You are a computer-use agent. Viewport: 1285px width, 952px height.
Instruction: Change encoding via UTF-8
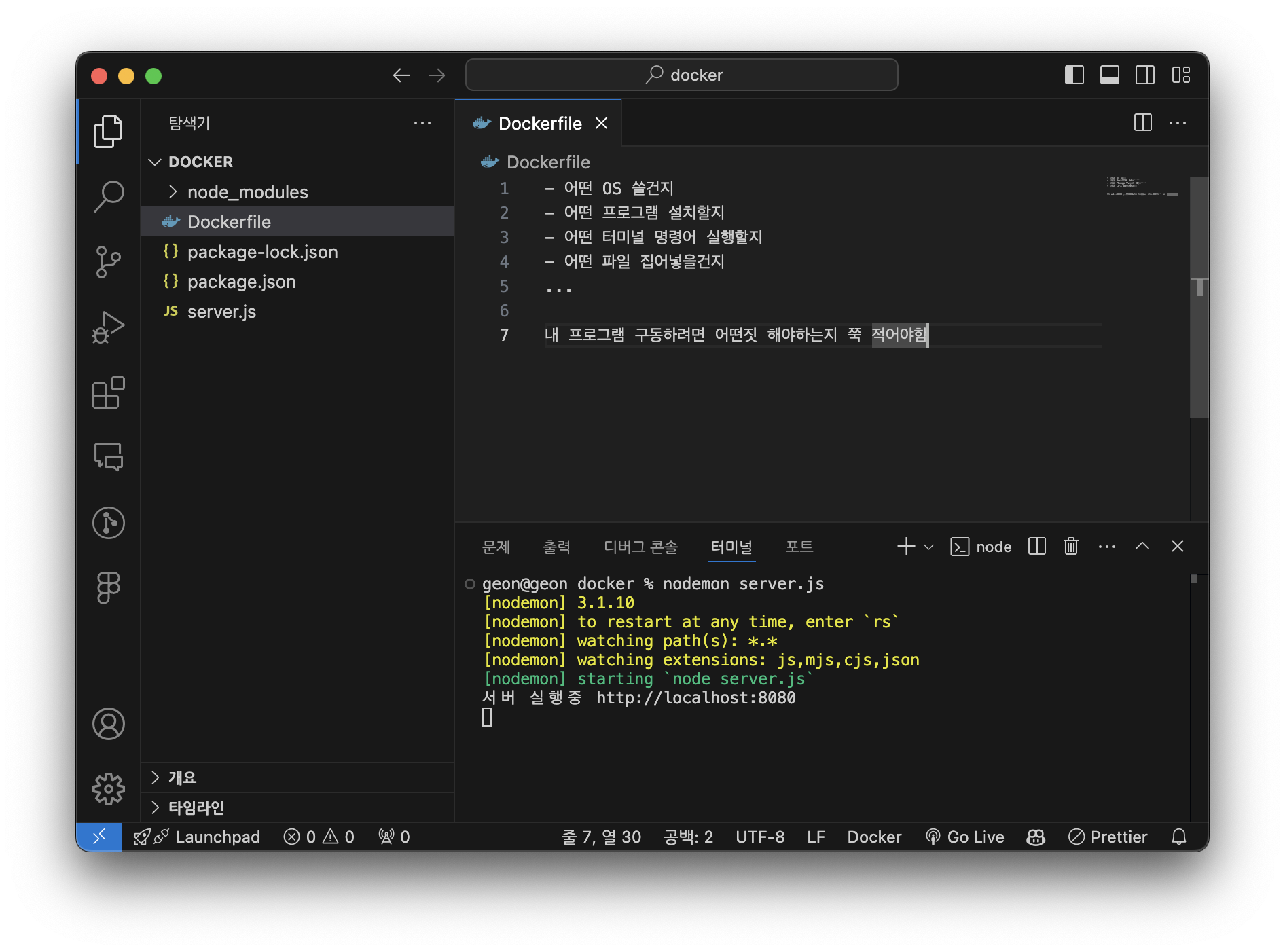tap(760, 837)
